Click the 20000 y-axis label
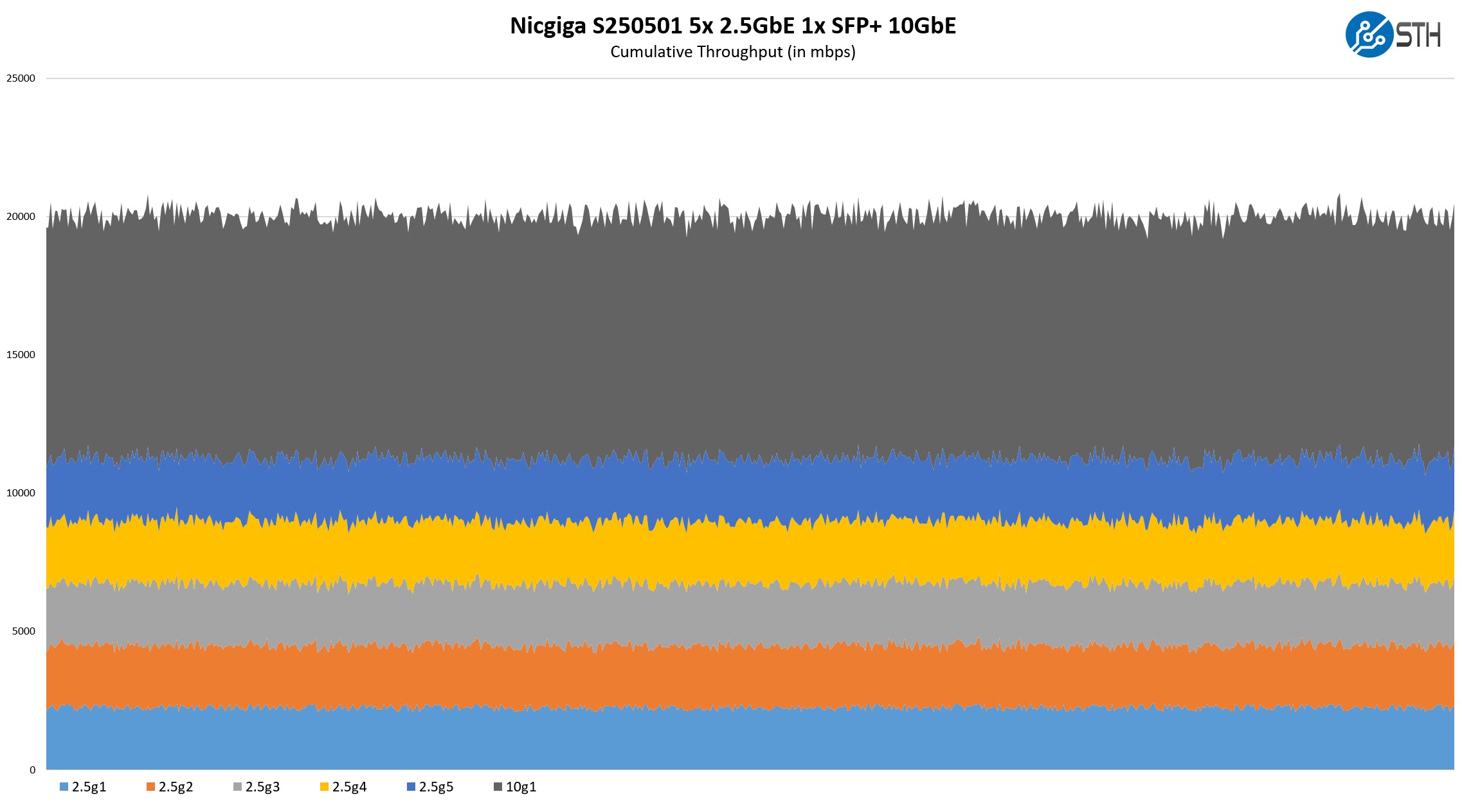This screenshot has width=1462, height=812. click(21, 217)
